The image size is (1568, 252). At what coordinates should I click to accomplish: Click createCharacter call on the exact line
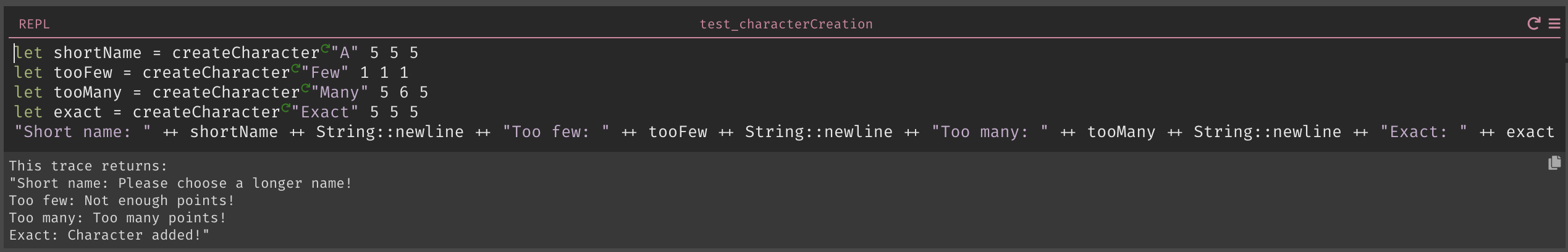coord(206,112)
